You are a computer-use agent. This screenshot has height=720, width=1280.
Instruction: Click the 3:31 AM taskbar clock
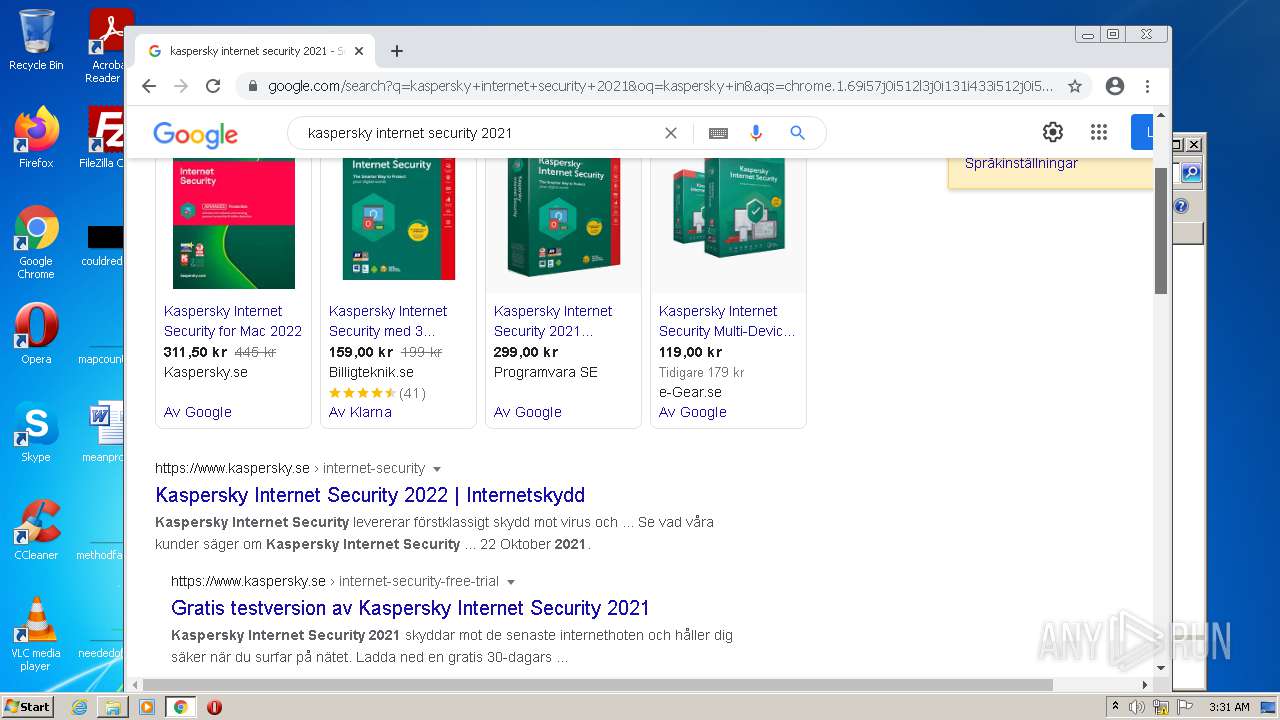[x=1229, y=707]
